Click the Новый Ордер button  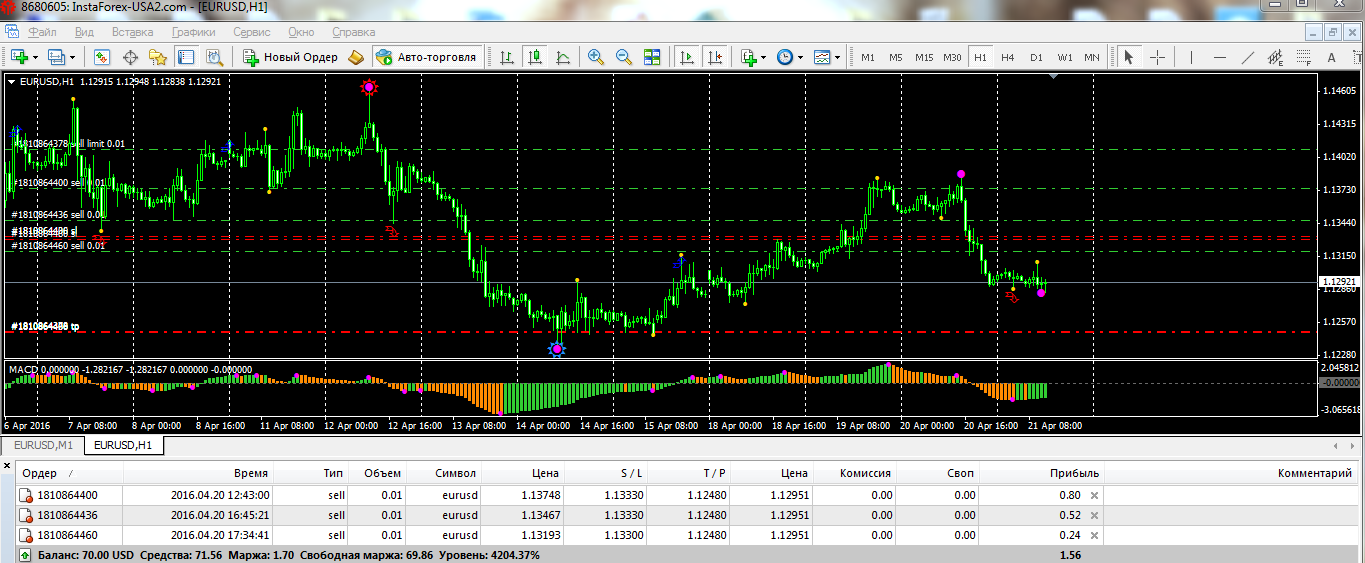(x=290, y=57)
